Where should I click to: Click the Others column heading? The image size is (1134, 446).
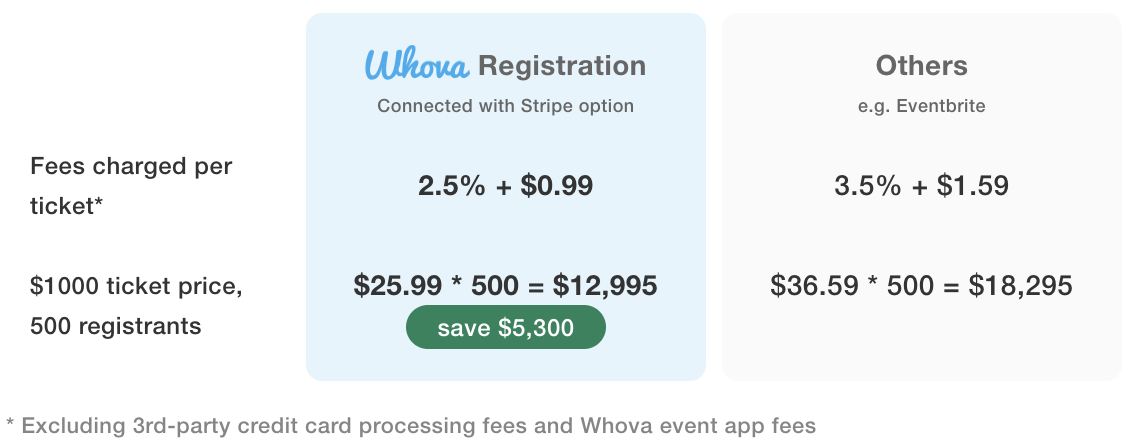[921, 66]
